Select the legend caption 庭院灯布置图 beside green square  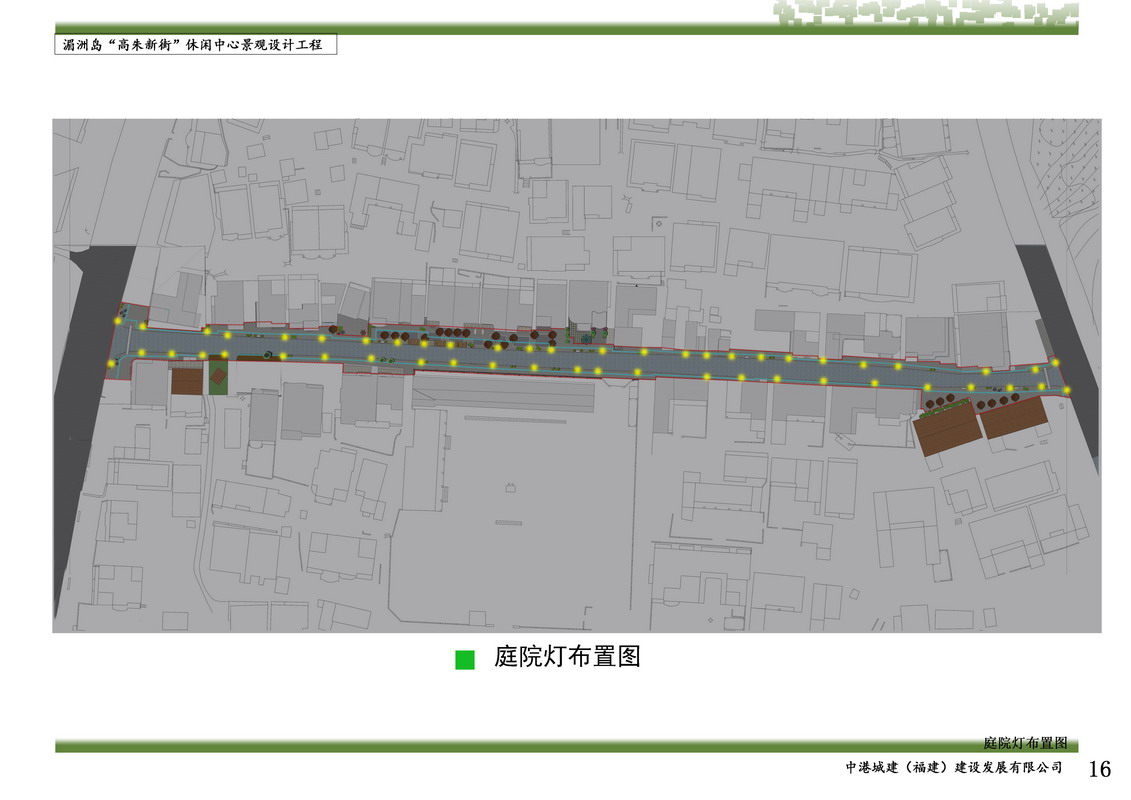(x=567, y=656)
